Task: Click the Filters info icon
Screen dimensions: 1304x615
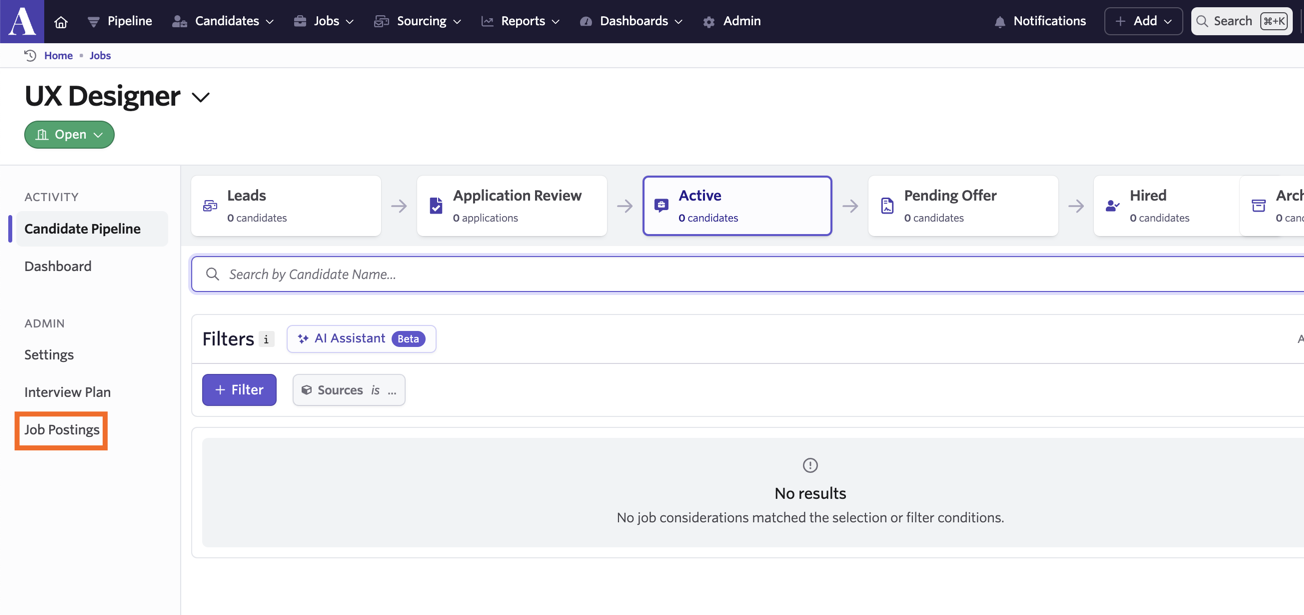Action: tap(267, 339)
